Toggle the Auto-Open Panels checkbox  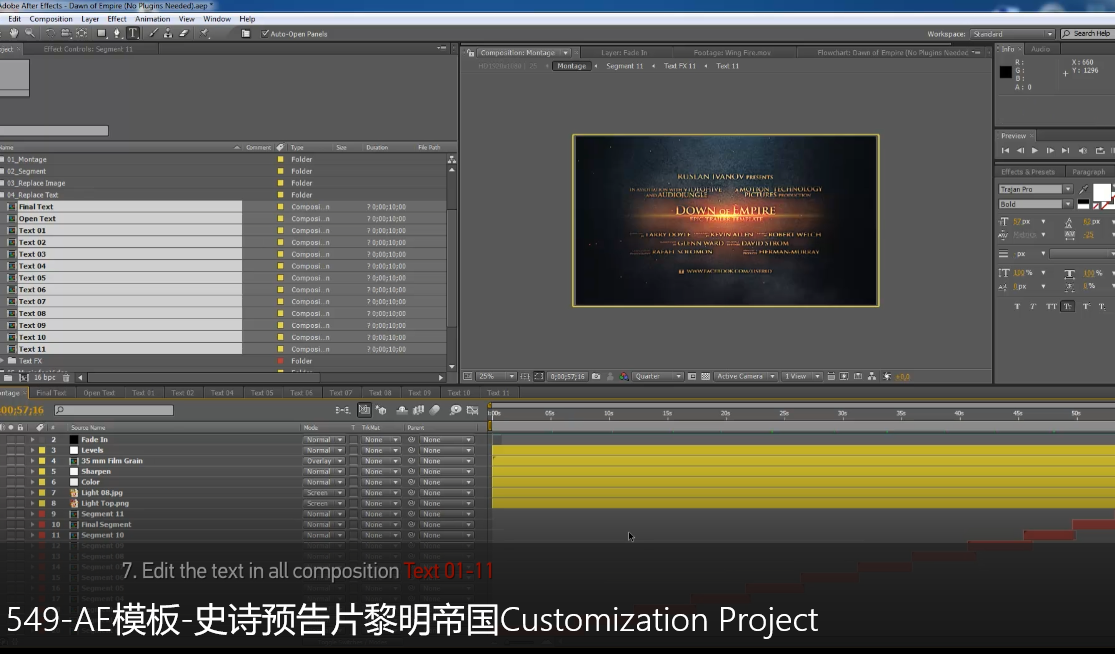pyautogui.click(x=265, y=33)
